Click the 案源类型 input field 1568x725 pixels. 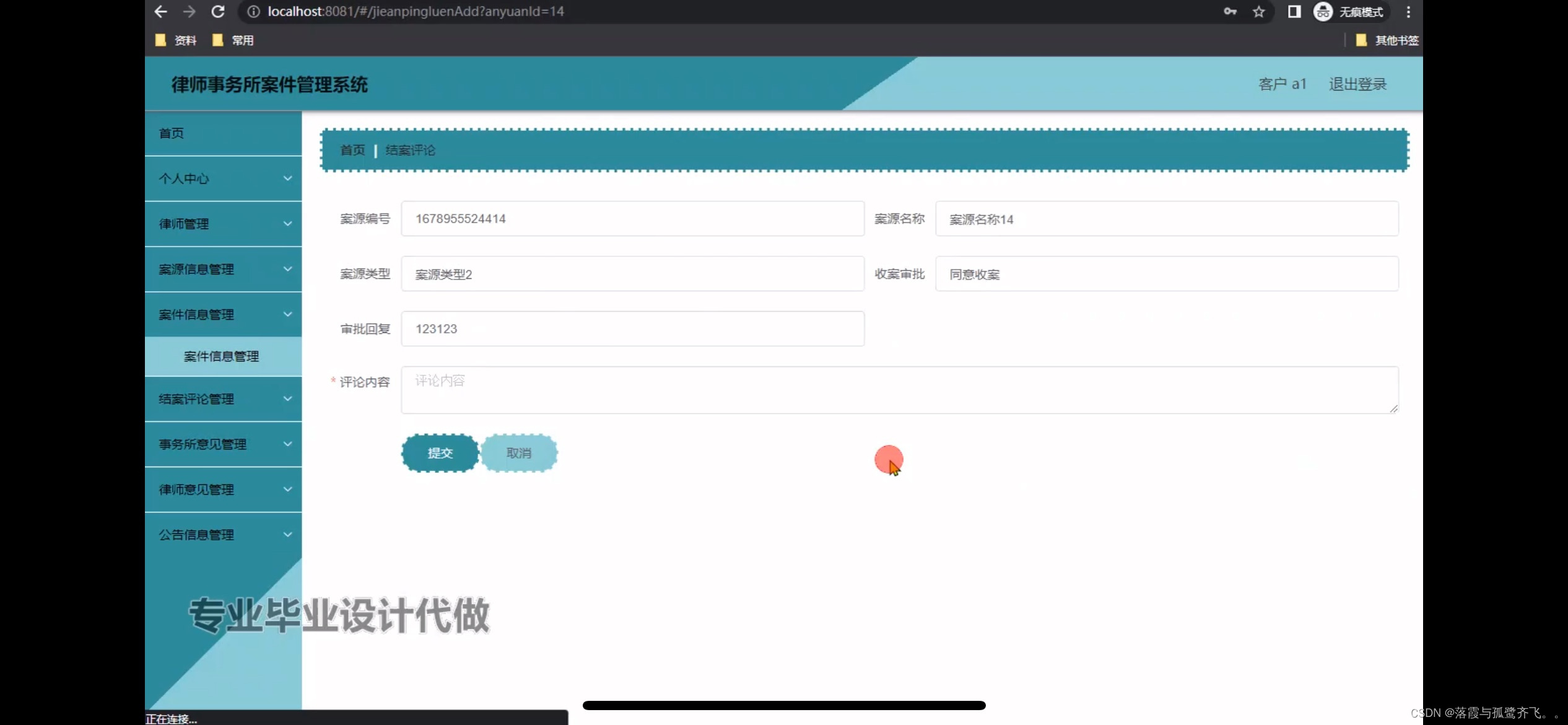pos(632,274)
